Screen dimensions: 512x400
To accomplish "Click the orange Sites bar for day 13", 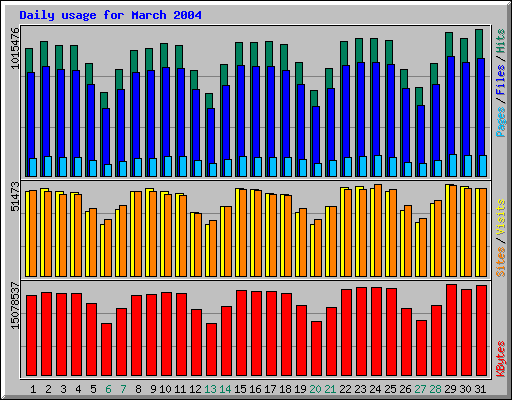I will click(x=213, y=248).
